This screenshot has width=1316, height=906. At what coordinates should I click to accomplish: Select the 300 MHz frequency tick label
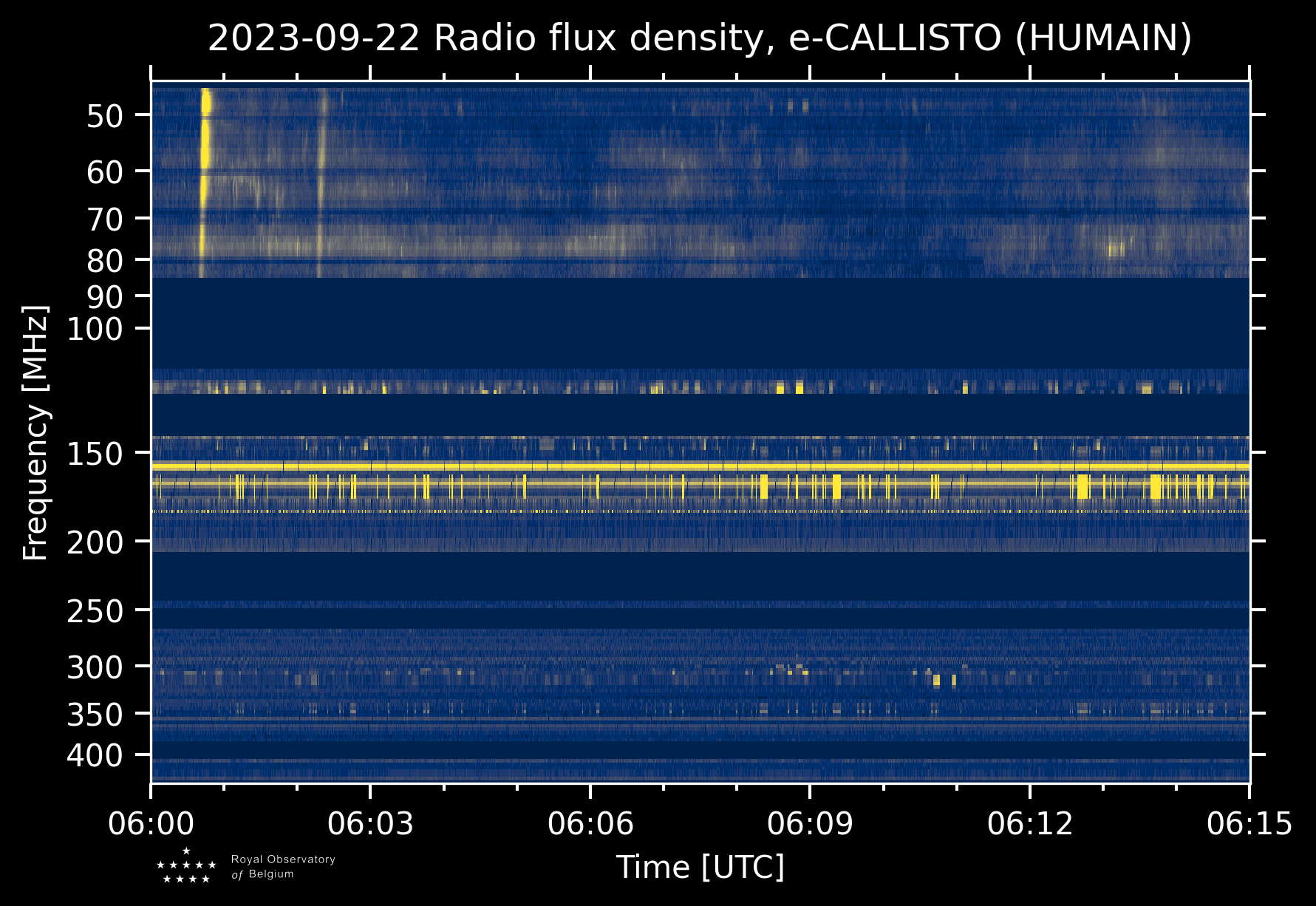pos(104,668)
